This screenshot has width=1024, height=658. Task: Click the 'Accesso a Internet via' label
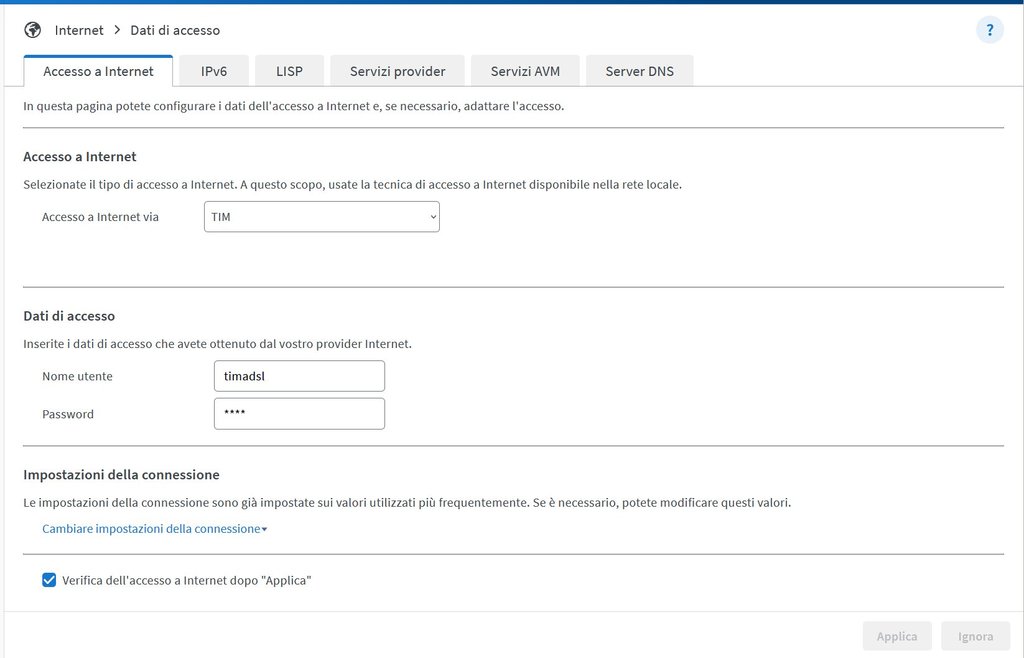(x=100, y=217)
